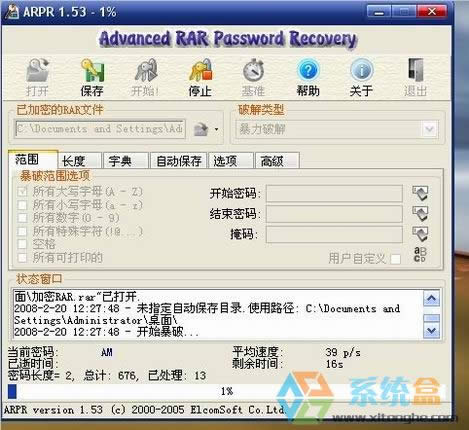The height and width of the screenshot is (430, 469).
Task: Click the 掩码 mask input field
Action: [x=334, y=234]
